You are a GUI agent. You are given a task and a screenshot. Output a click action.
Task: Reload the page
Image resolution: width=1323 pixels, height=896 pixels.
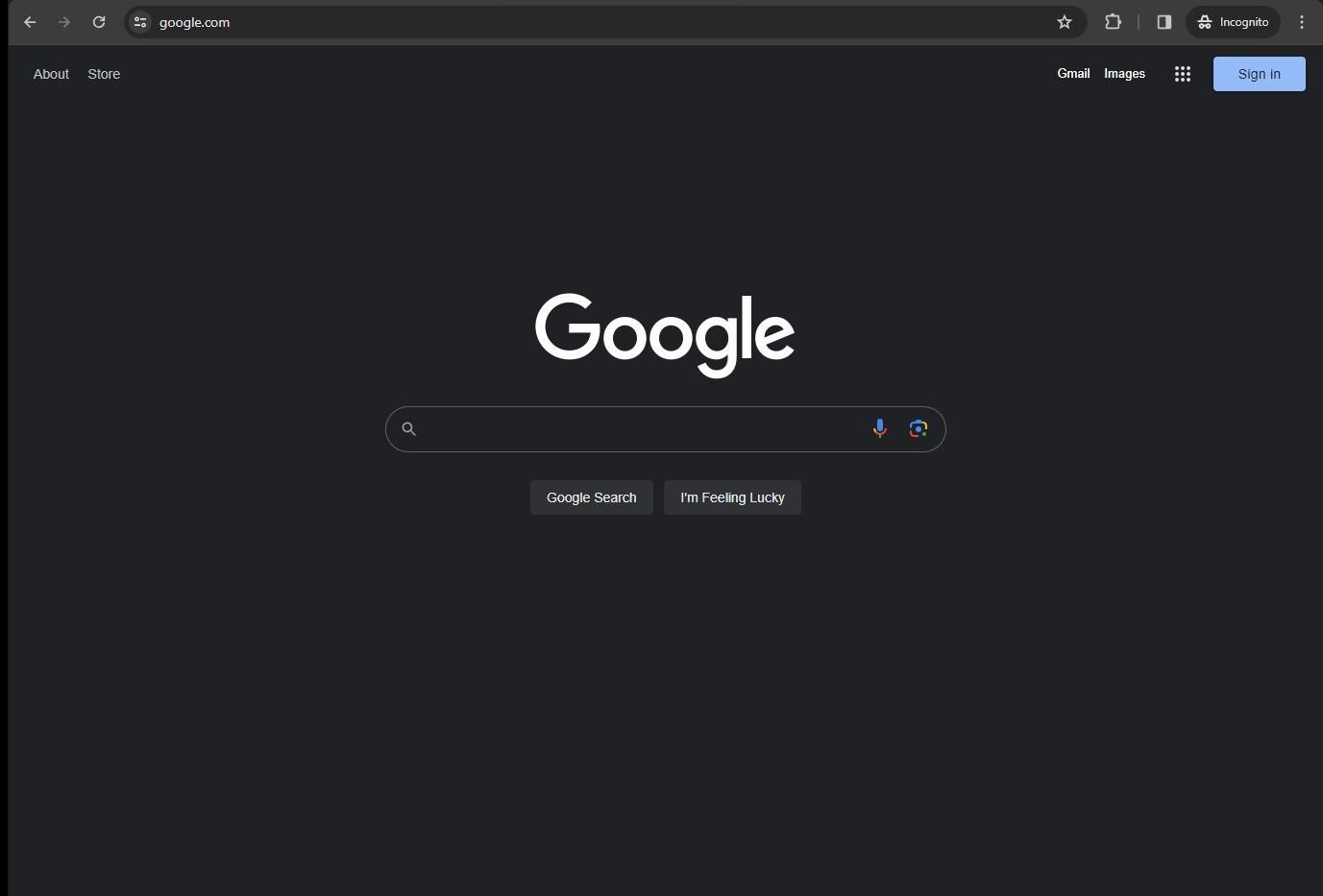[99, 21]
